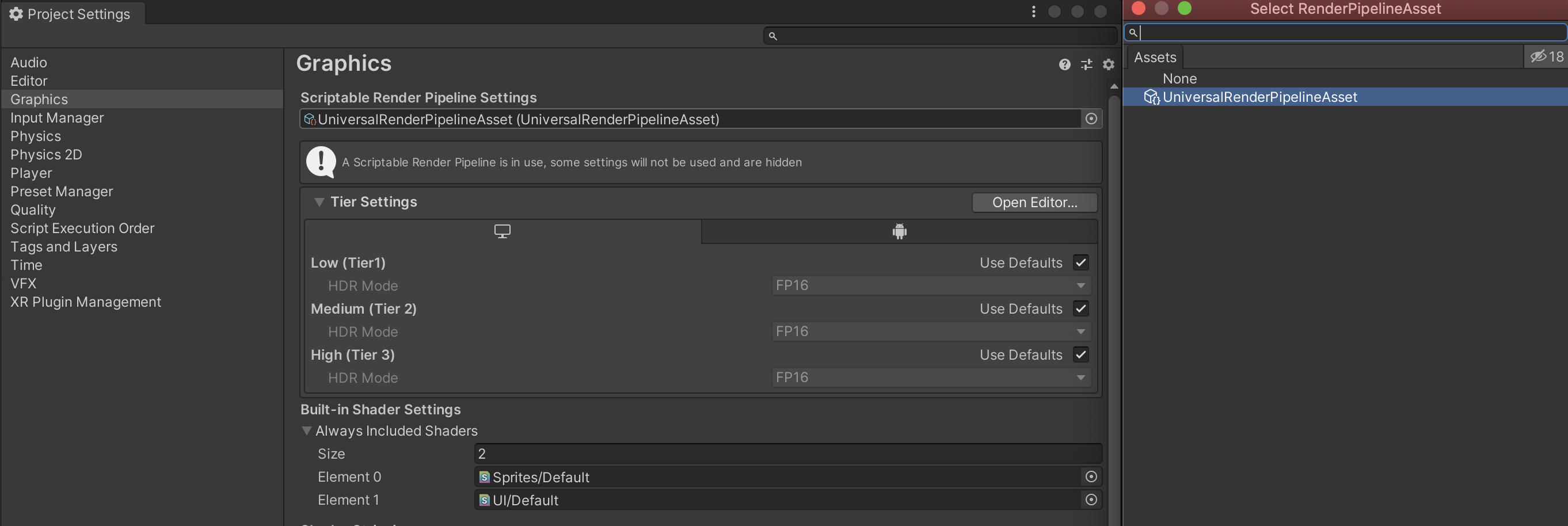Click the warning exclamation icon
This screenshot has width=1568, height=526.
point(321,162)
